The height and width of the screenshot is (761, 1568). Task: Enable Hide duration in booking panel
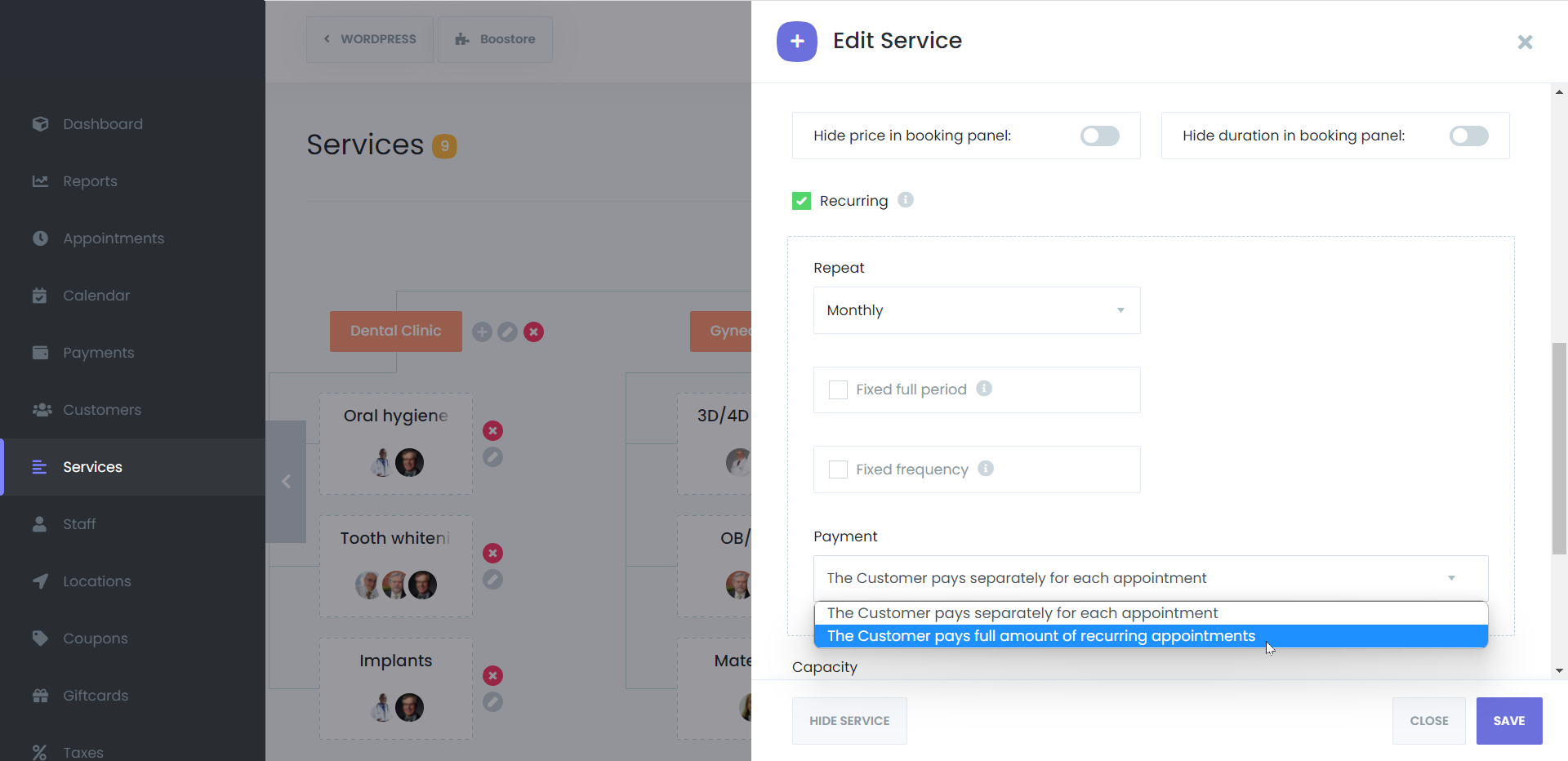[1468, 136]
